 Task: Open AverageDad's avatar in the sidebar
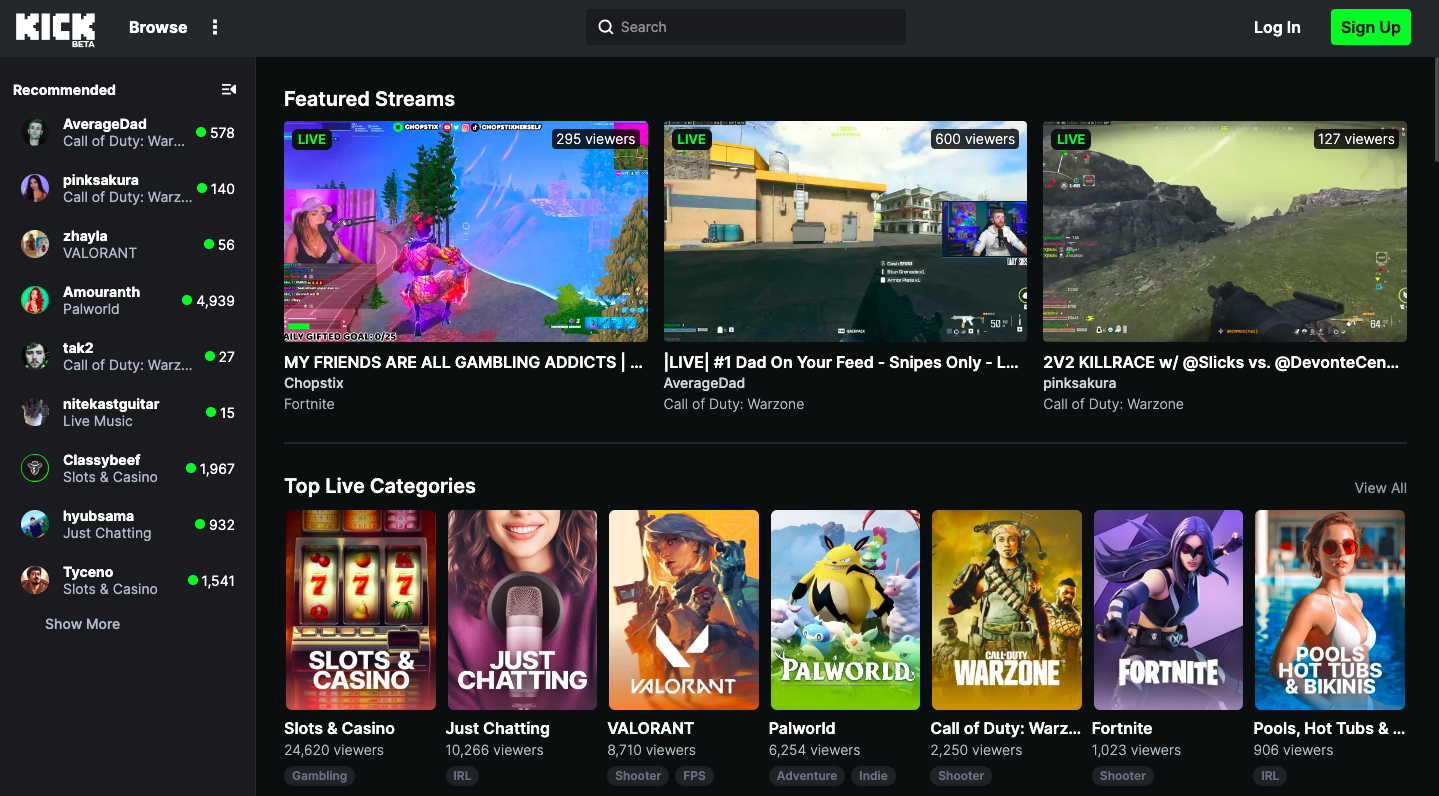click(35, 133)
